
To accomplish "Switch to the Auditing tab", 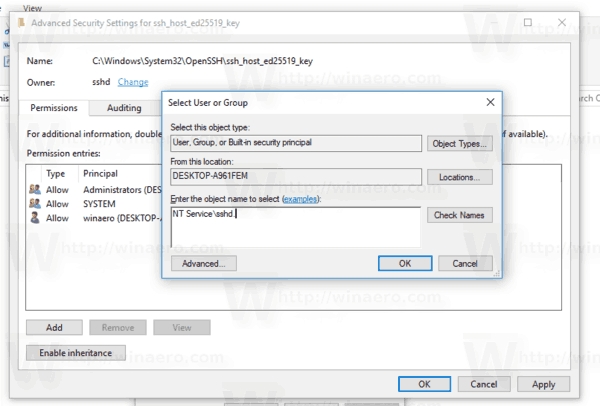I will [124, 107].
